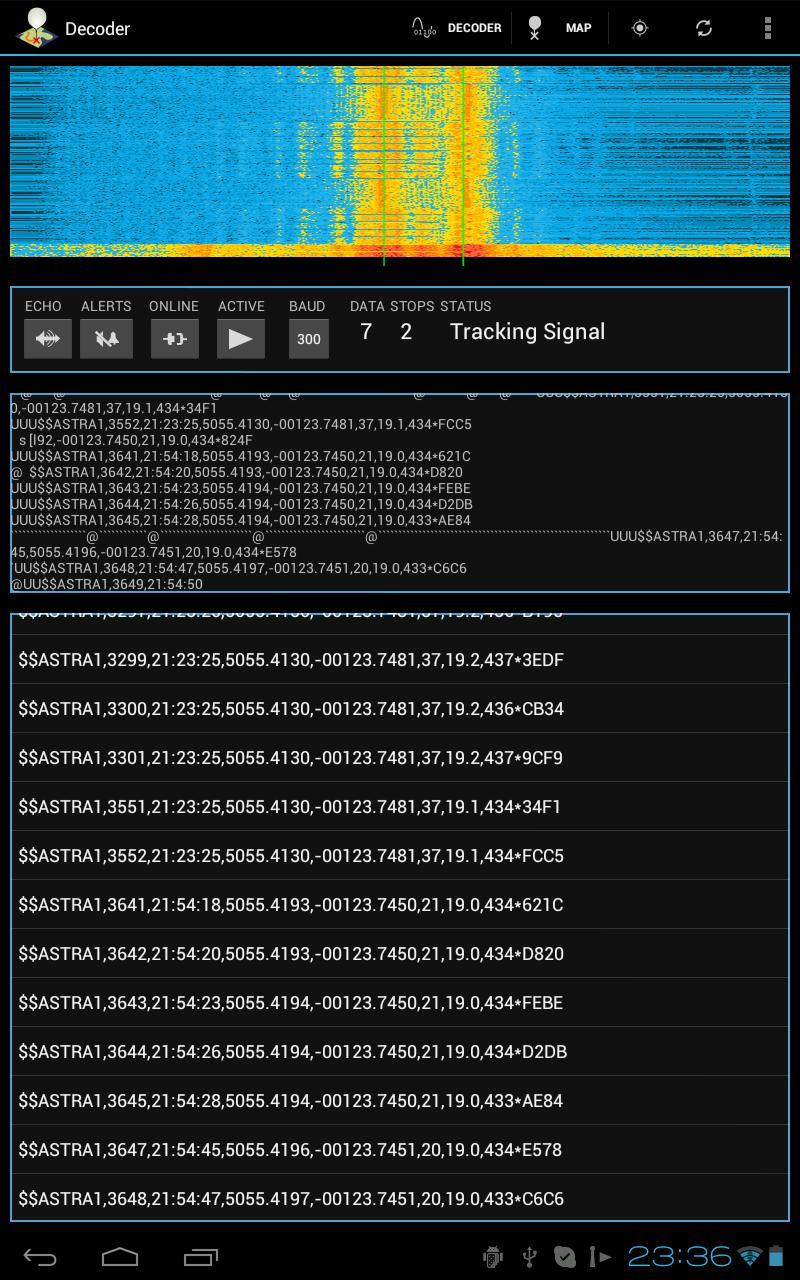The width and height of the screenshot is (800, 1280).
Task: Toggle the Online upload button
Action: (174, 339)
